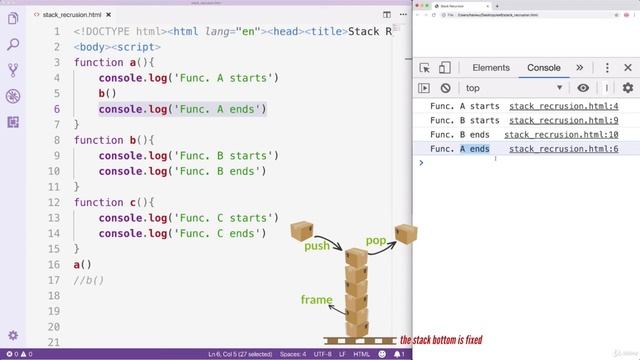Screen dimensions: 640x360
Task: Close the DevTools panel
Action: coord(628,68)
